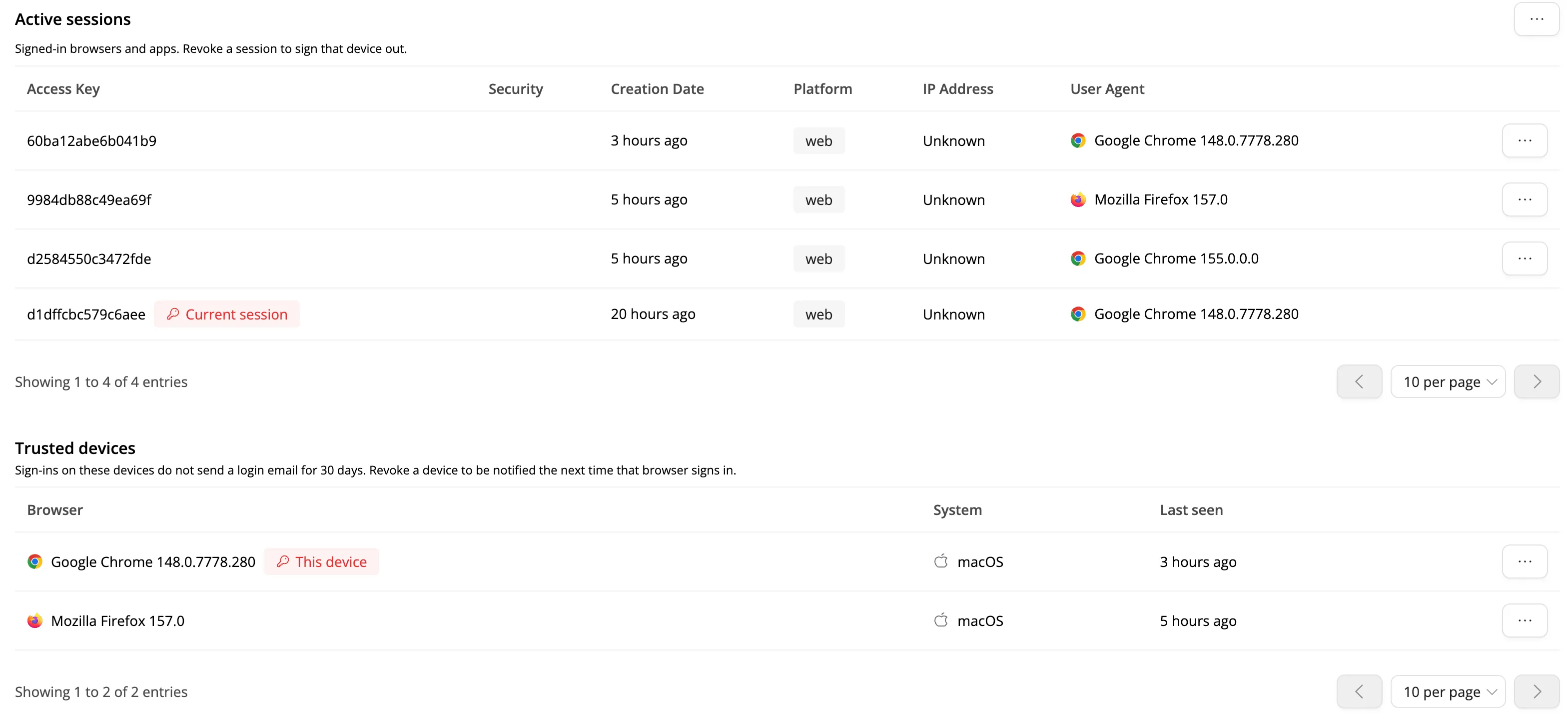Click "Showing 1 to 4 of 4 entries"
Image resolution: width=1568 pixels, height=718 pixels.
point(101,382)
